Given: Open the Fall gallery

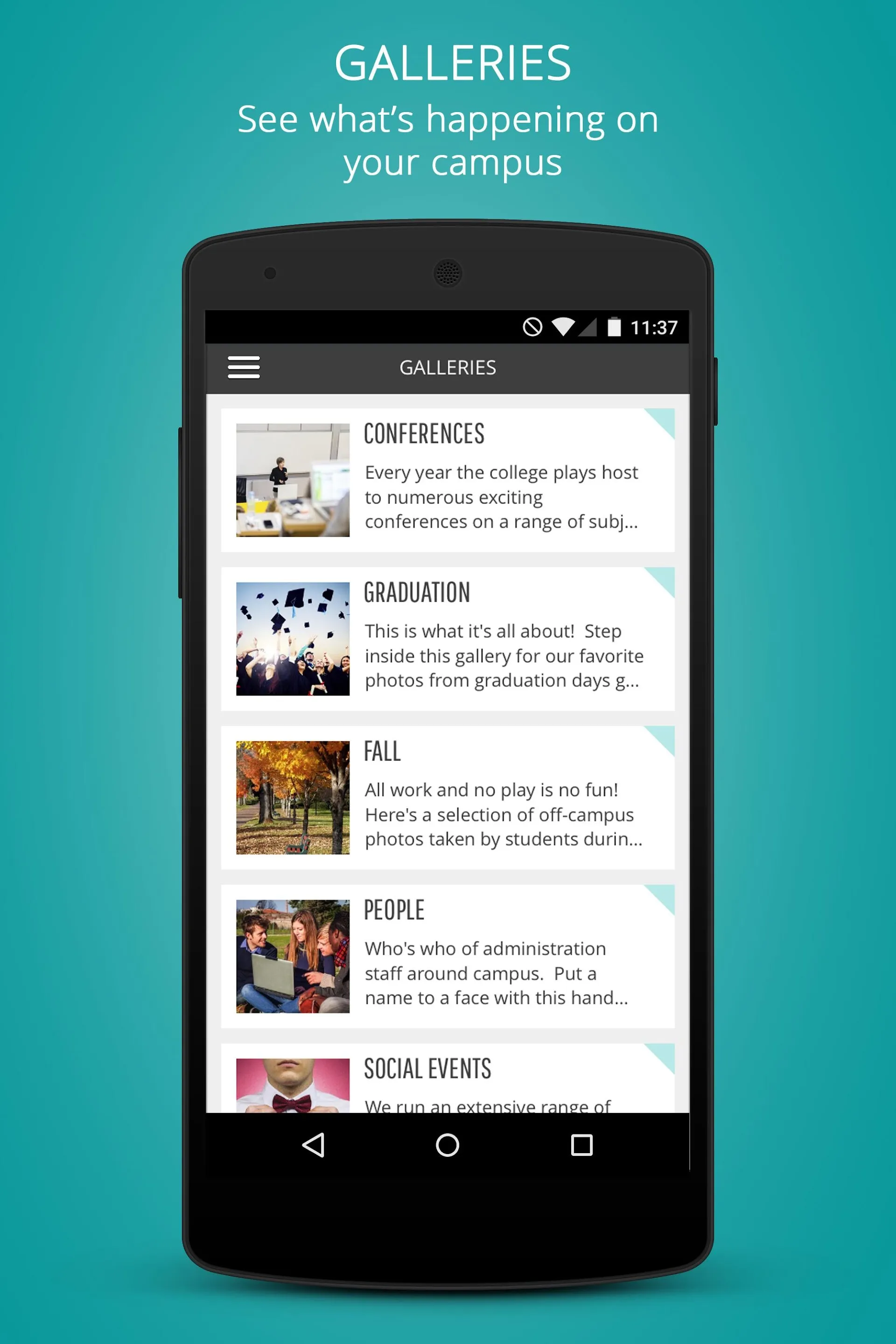Looking at the screenshot, I should (448, 799).
